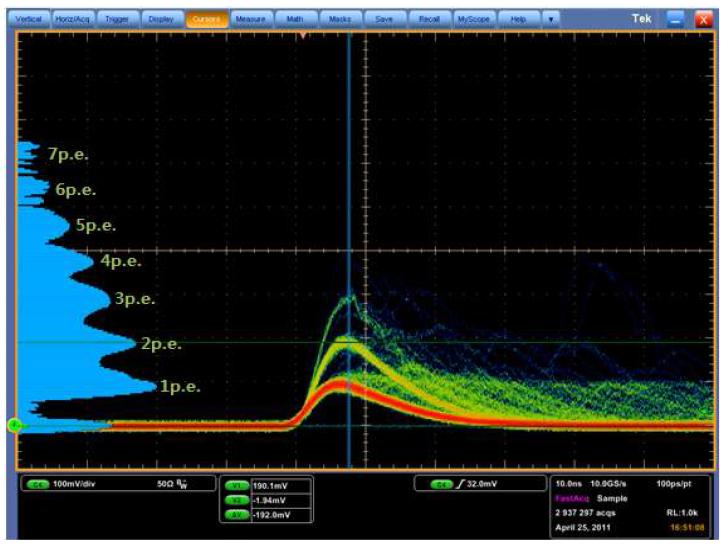The image size is (724, 550).
Task: Click the Trigger menu button
Action: (118, 19)
